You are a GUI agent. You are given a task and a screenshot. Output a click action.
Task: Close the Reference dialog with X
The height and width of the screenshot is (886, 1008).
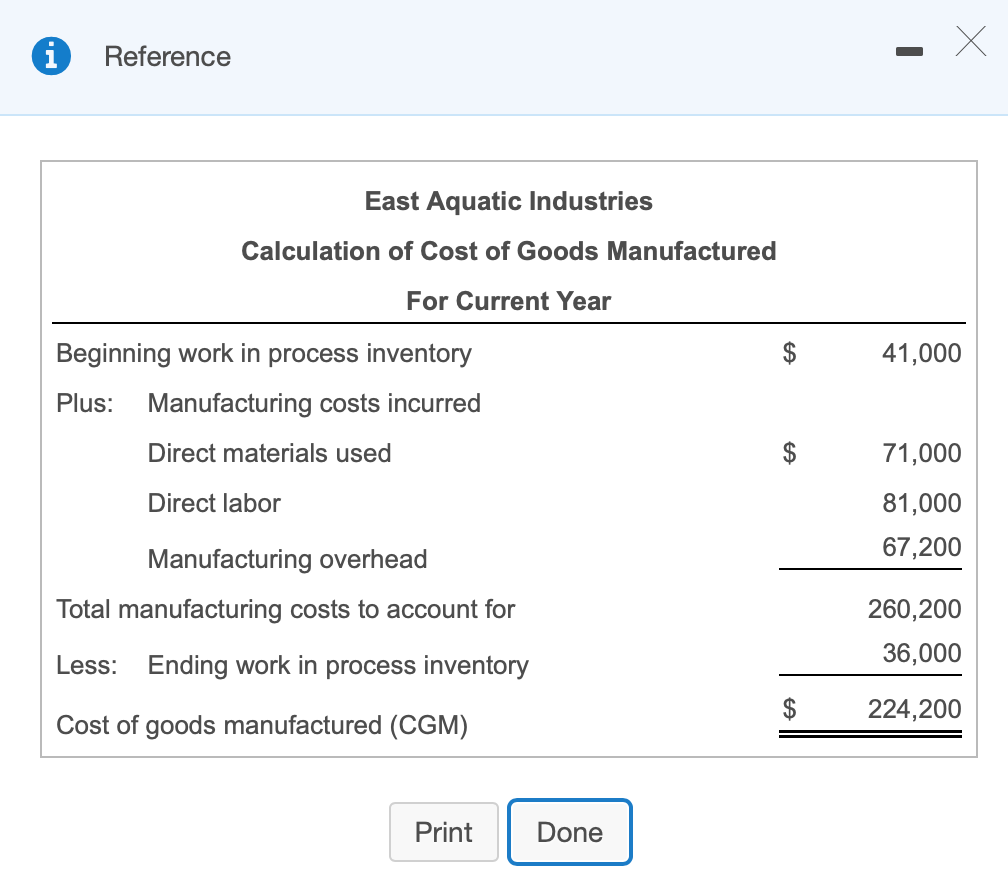[x=970, y=42]
